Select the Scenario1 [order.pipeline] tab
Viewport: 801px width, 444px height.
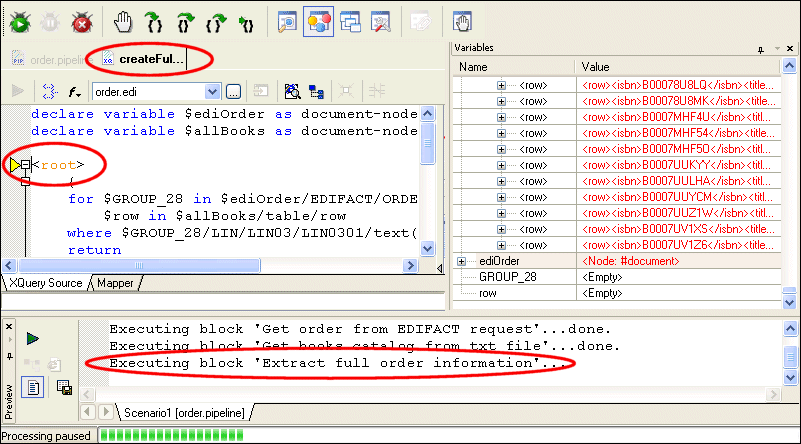185,412
